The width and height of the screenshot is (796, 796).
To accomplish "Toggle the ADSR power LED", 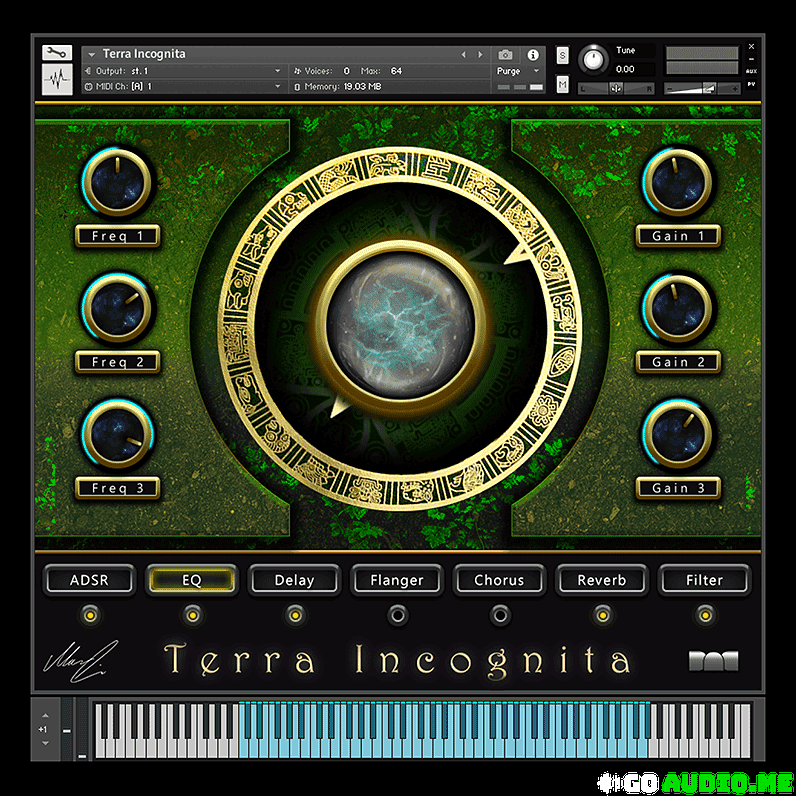I will [x=90, y=615].
